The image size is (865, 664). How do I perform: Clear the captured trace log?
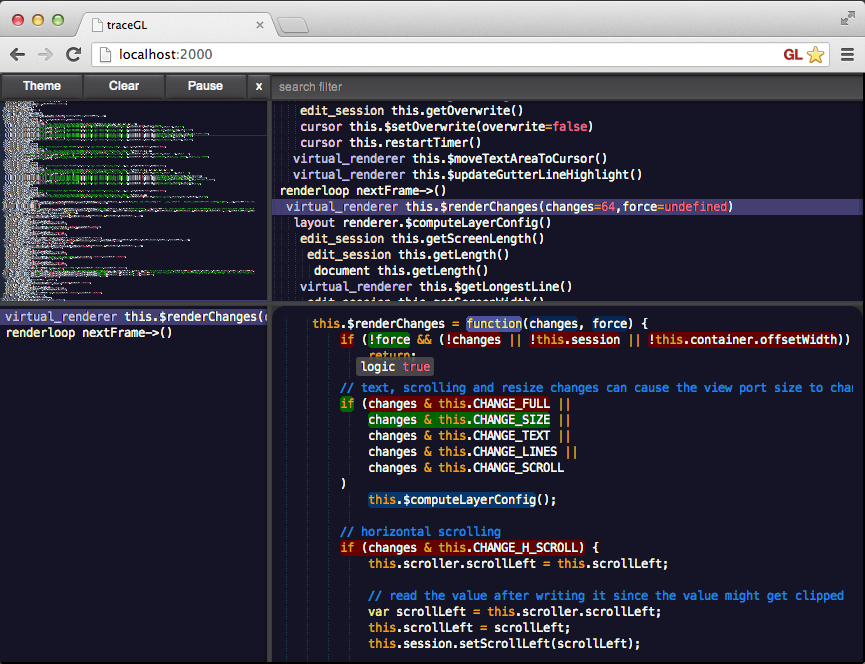tap(123, 86)
